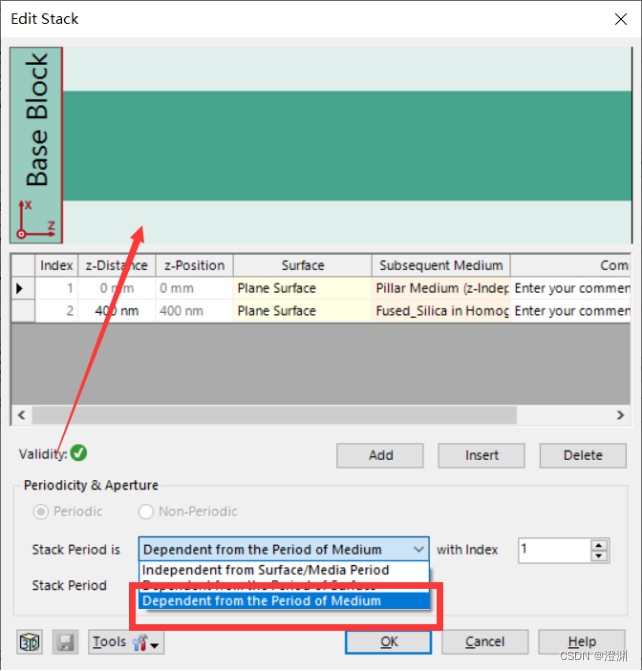Close the Edit Stack dialog
This screenshot has height=671, width=642.
click(621, 19)
